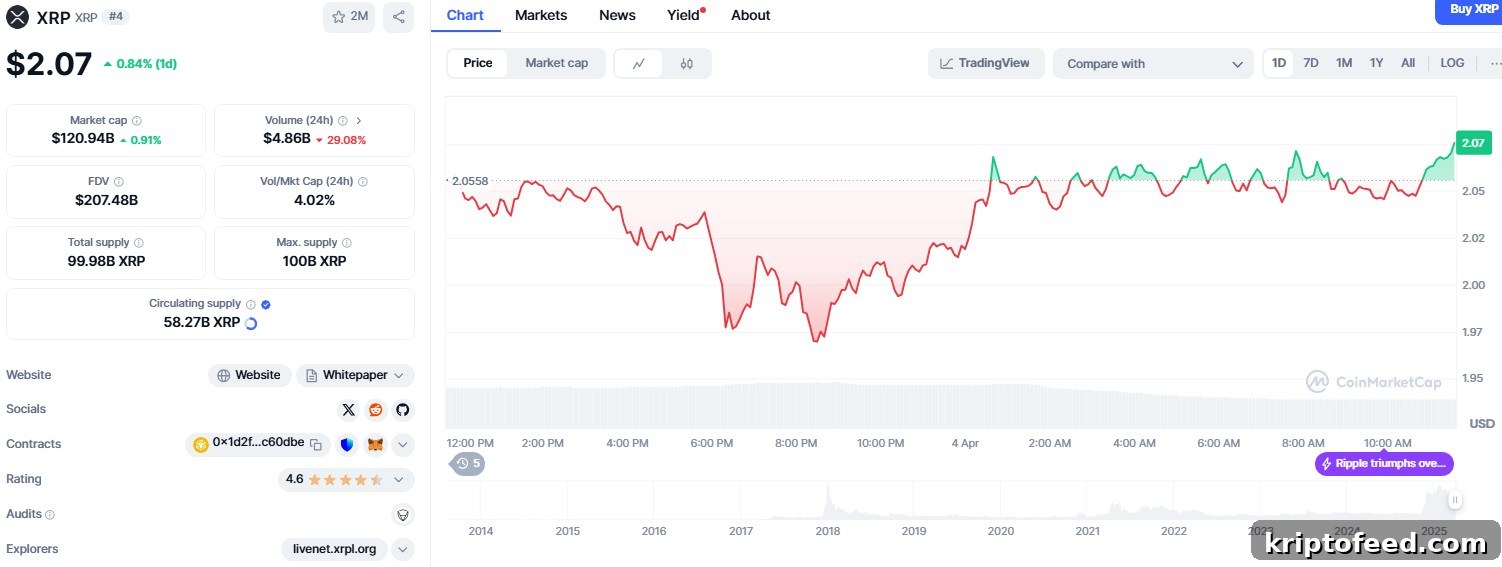
Task: Click the 4.6 star rating stars
Action: click(345, 479)
